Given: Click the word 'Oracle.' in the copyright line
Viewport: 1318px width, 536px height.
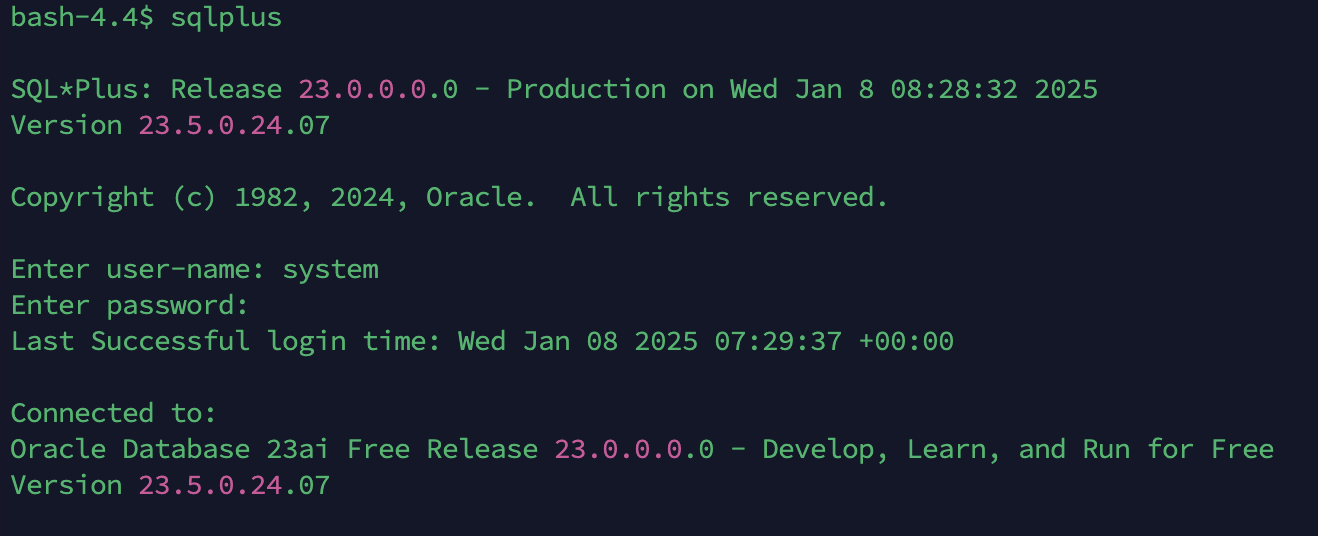Looking at the screenshot, I should point(474,198).
